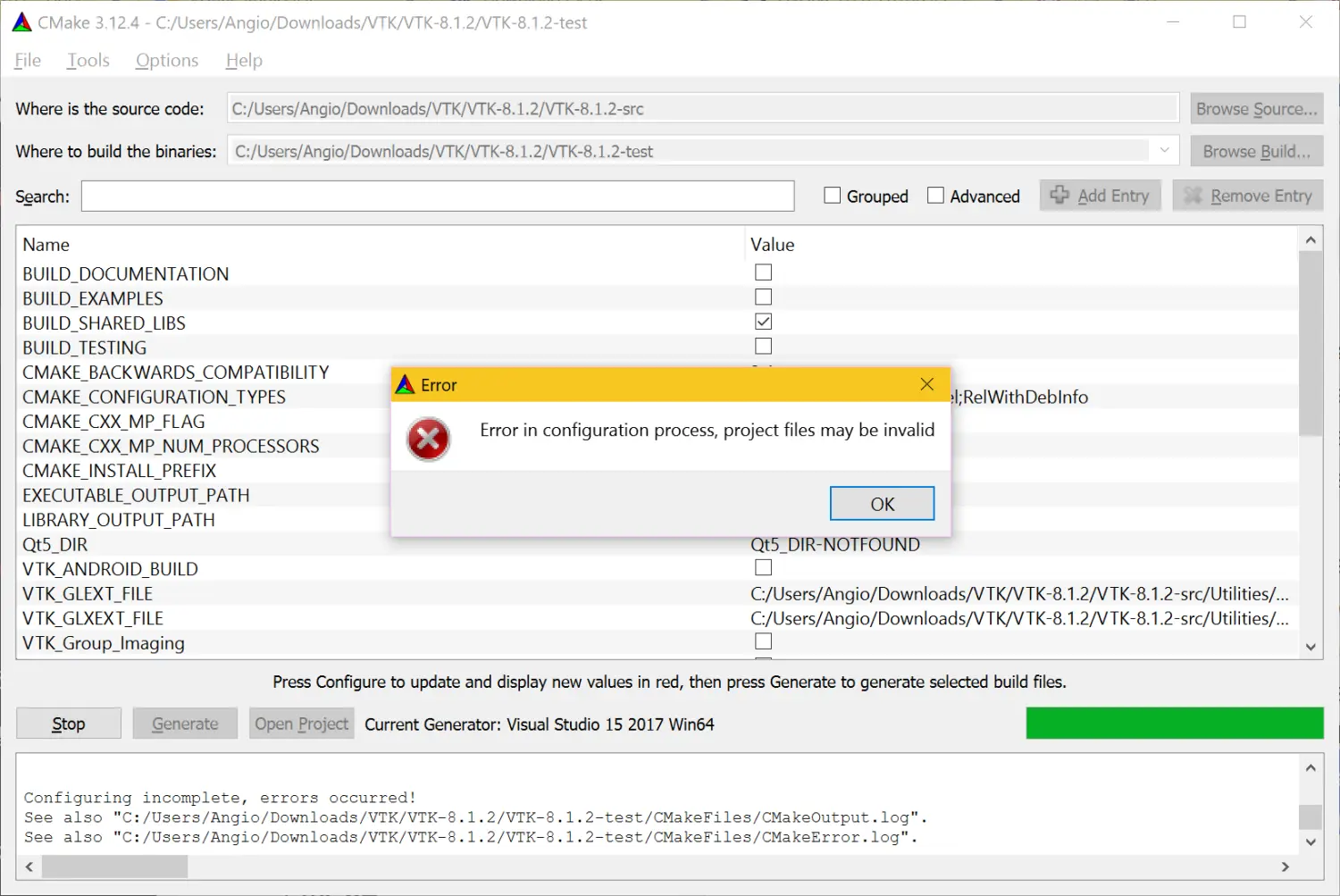Click the Generate button
Screen dimensions: 1340x896
[x=185, y=724]
